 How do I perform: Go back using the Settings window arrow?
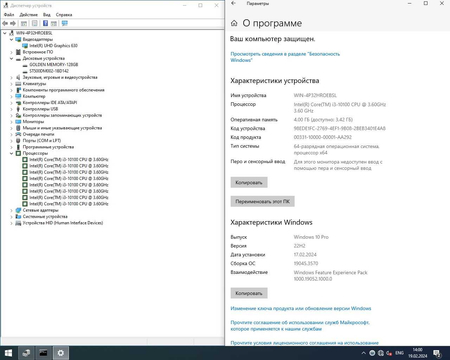pos(233,3)
